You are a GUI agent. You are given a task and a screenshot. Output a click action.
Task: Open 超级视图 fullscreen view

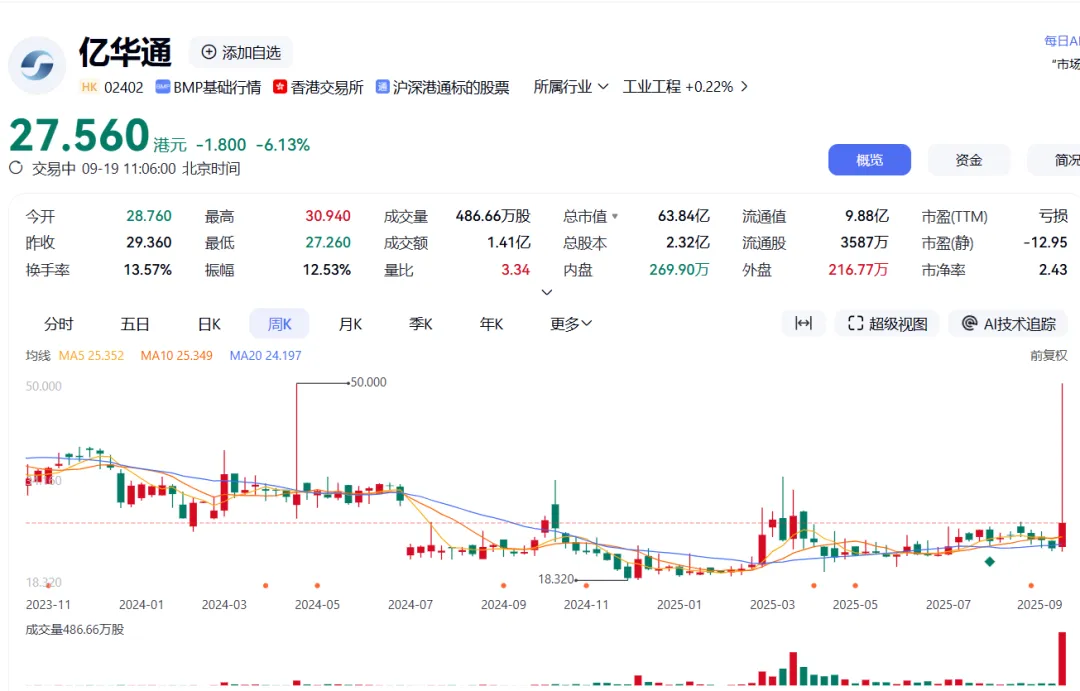pos(887,323)
